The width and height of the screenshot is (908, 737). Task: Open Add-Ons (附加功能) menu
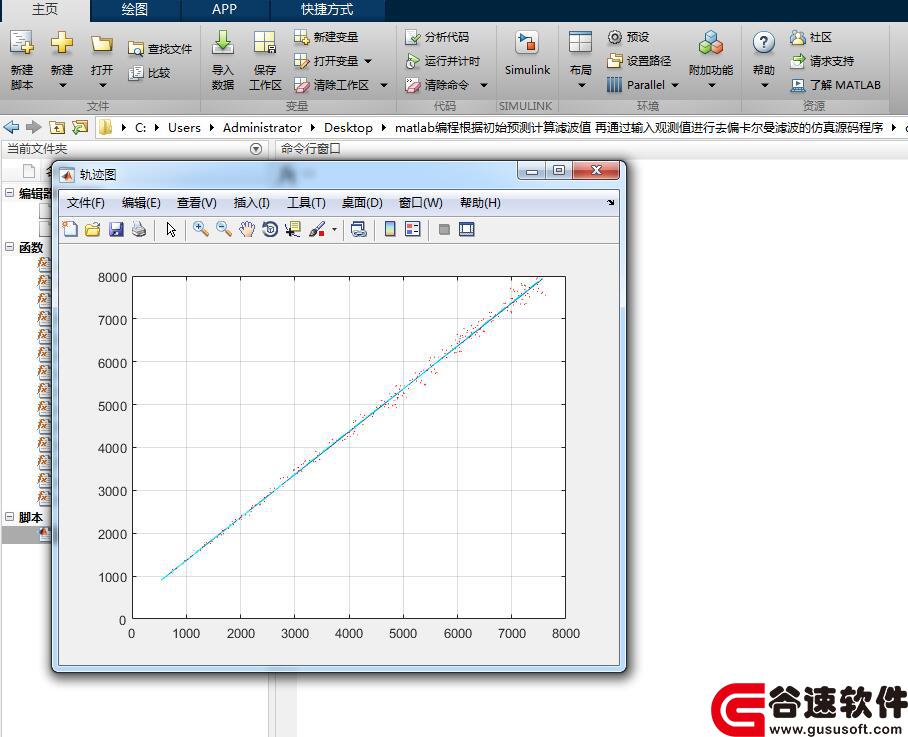711,60
